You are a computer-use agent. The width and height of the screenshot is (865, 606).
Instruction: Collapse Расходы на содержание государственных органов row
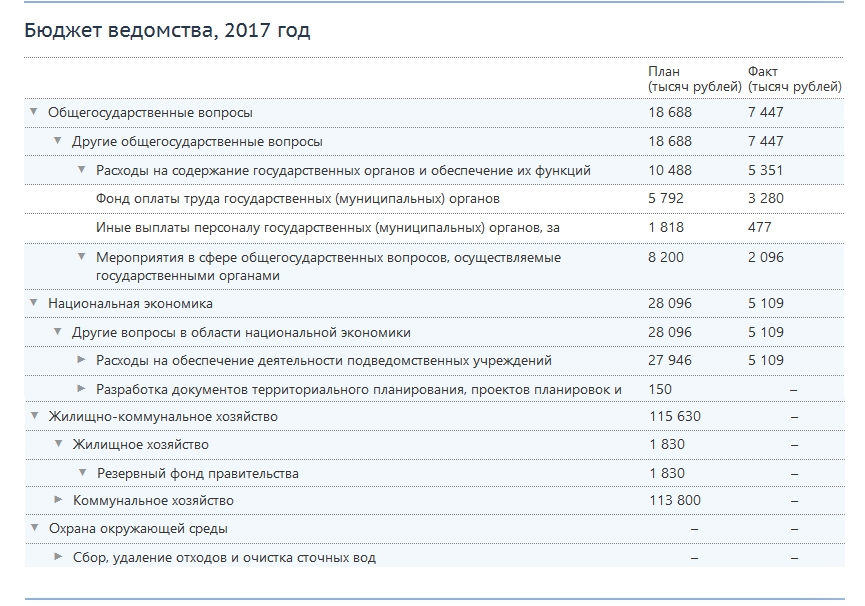(82, 170)
